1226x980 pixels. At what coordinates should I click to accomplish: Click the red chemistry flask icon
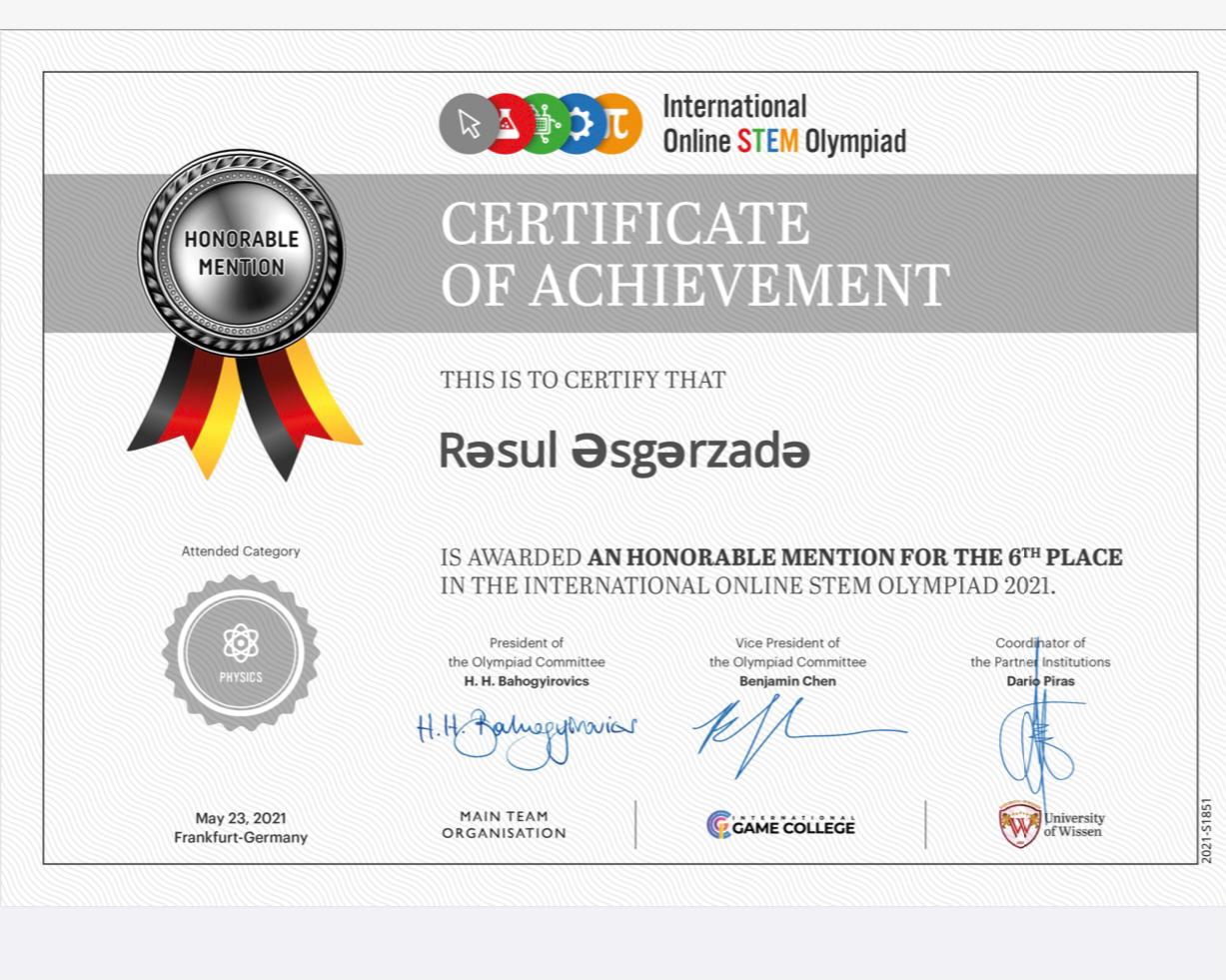point(507,124)
